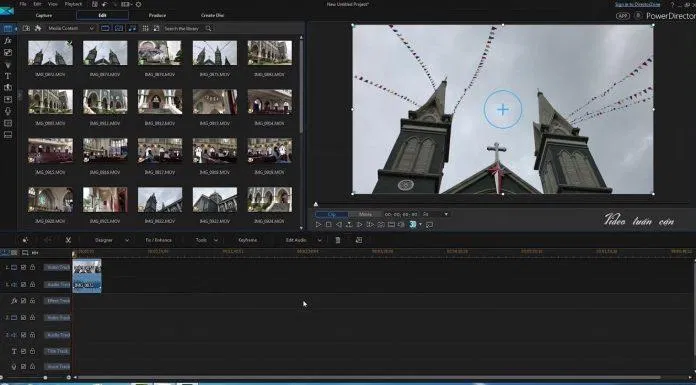The image size is (696, 385).
Task: Open the Transition Room icon
Action: tap(8, 87)
